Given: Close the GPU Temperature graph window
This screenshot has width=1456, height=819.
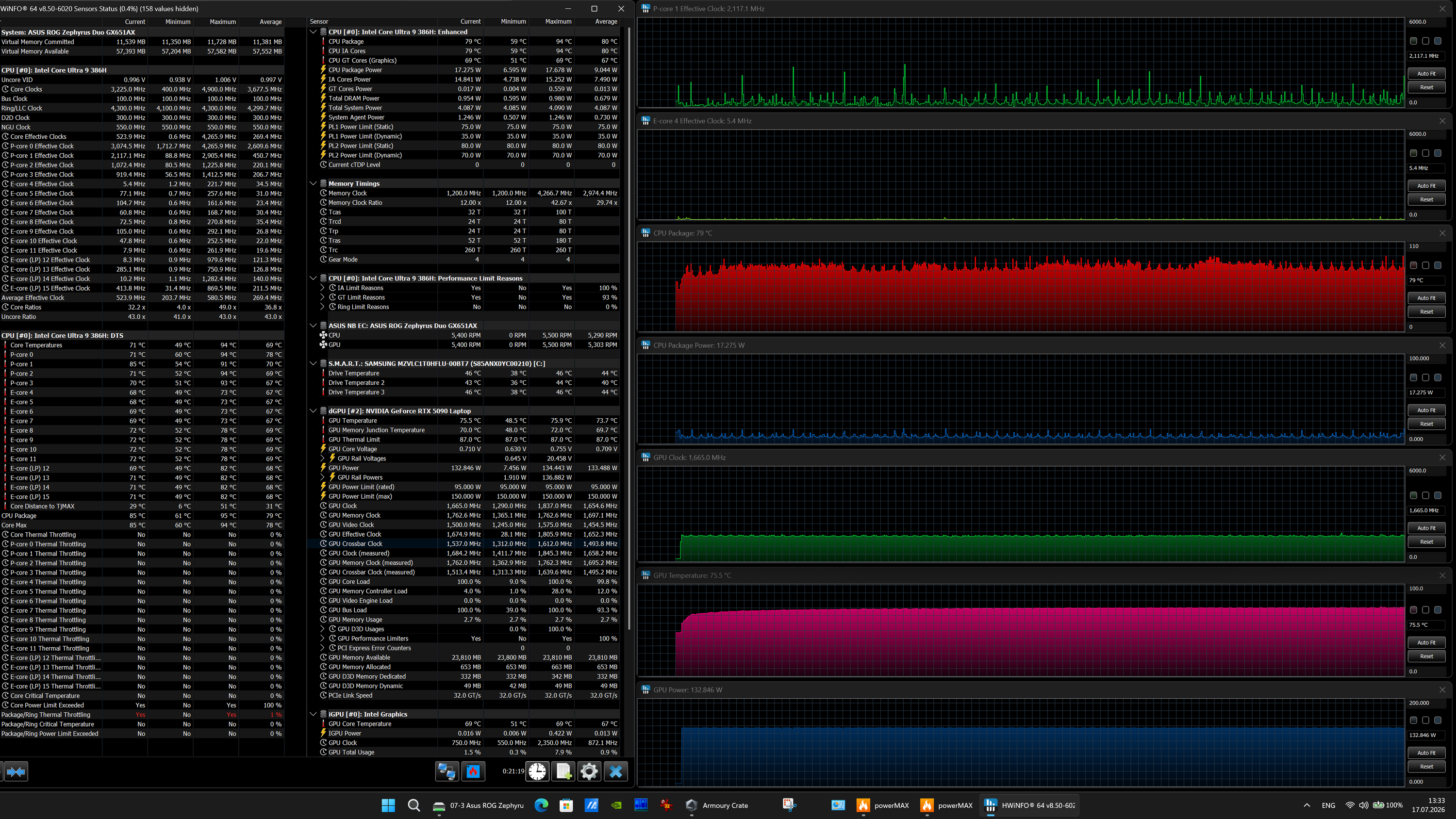Looking at the screenshot, I should pyautogui.click(x=1442, y=575).
